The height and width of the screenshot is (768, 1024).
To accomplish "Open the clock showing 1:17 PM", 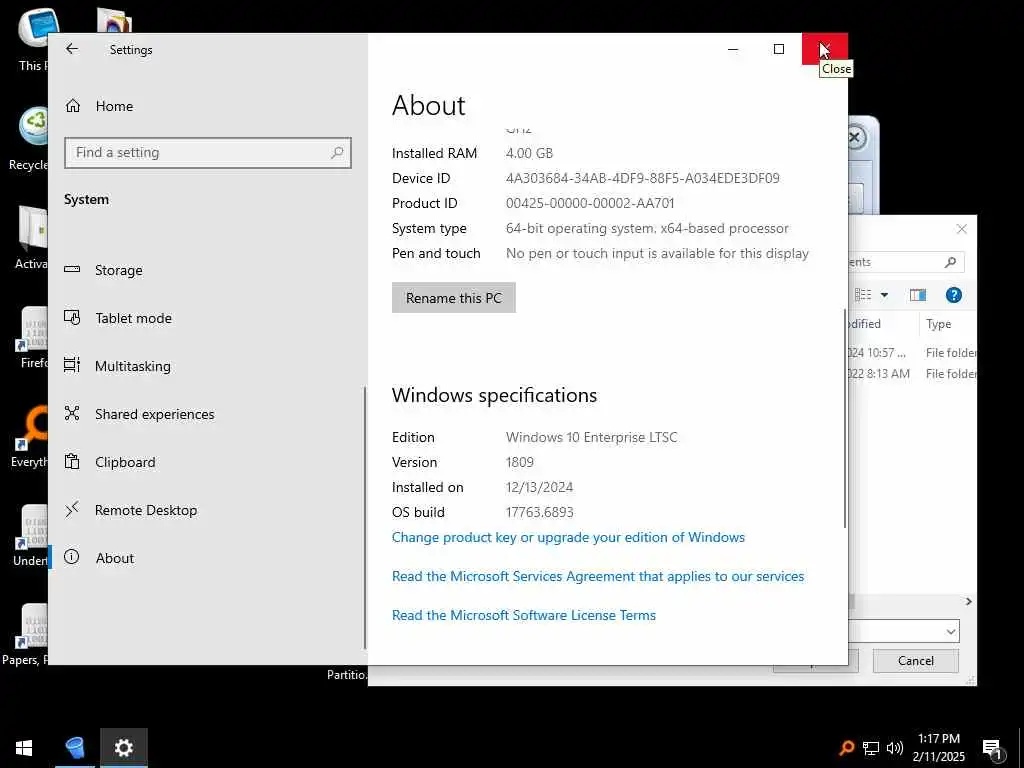I will [938, 748].
